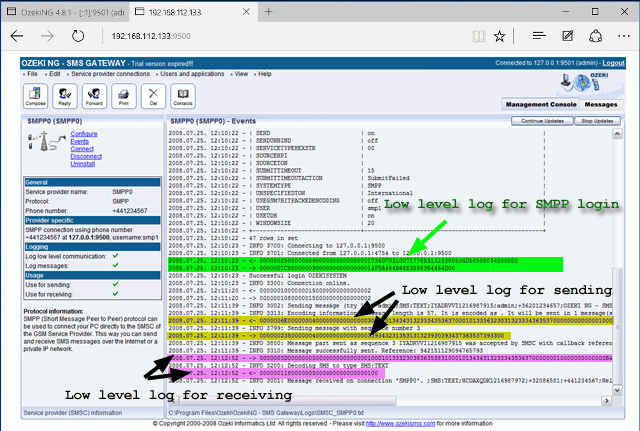This screenshot has height=431, width=640.
Task: Open the Help menu
Action: click(264, 74)
